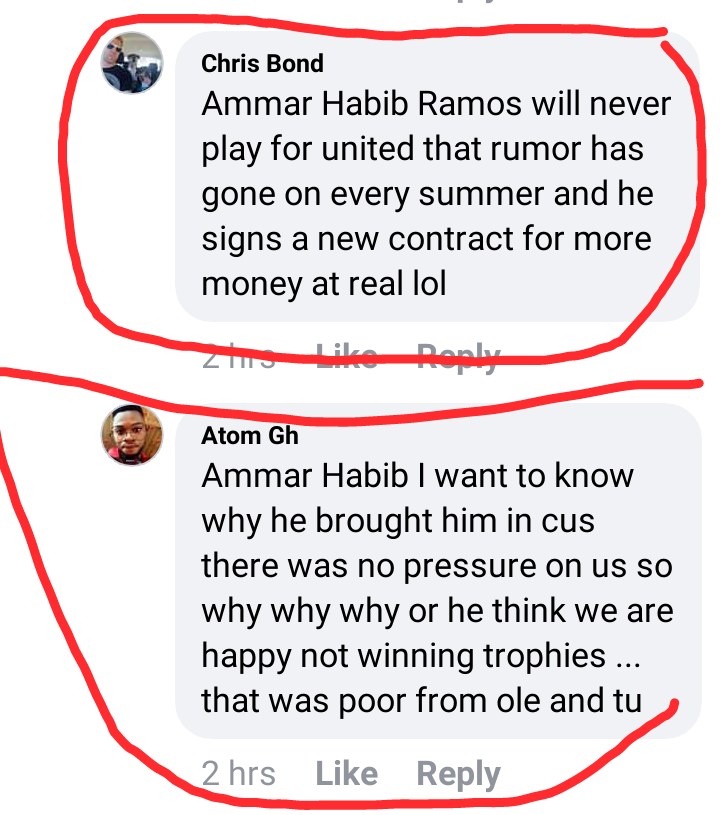Click the Chris Bond commenter name
Screen dimensions: 720x815
point(262,63)
